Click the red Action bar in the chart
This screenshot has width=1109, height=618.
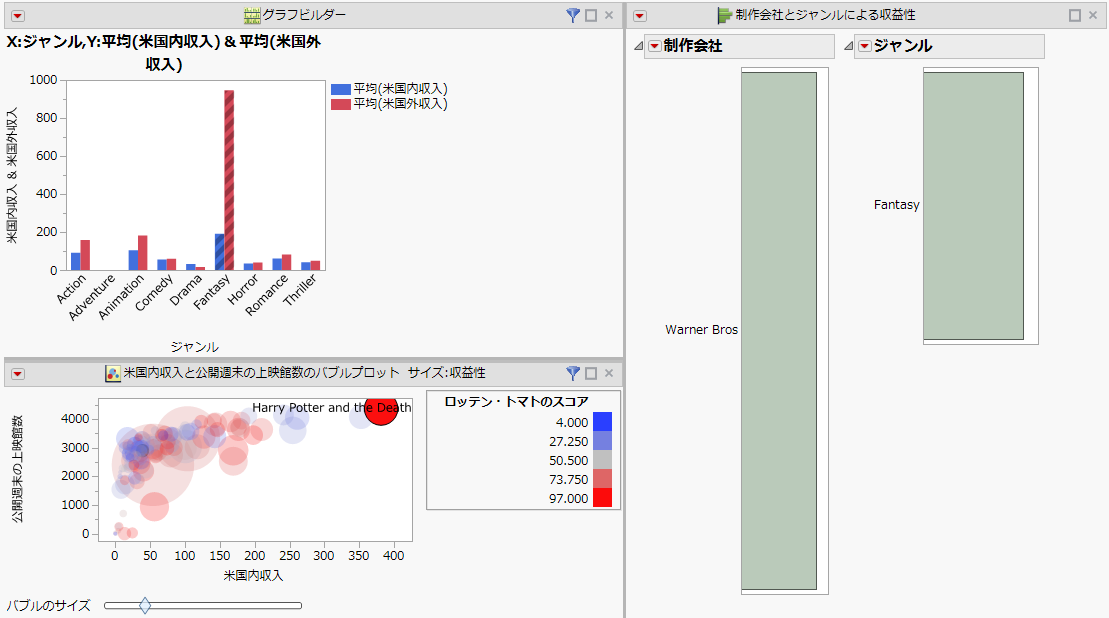pos(85,255)
